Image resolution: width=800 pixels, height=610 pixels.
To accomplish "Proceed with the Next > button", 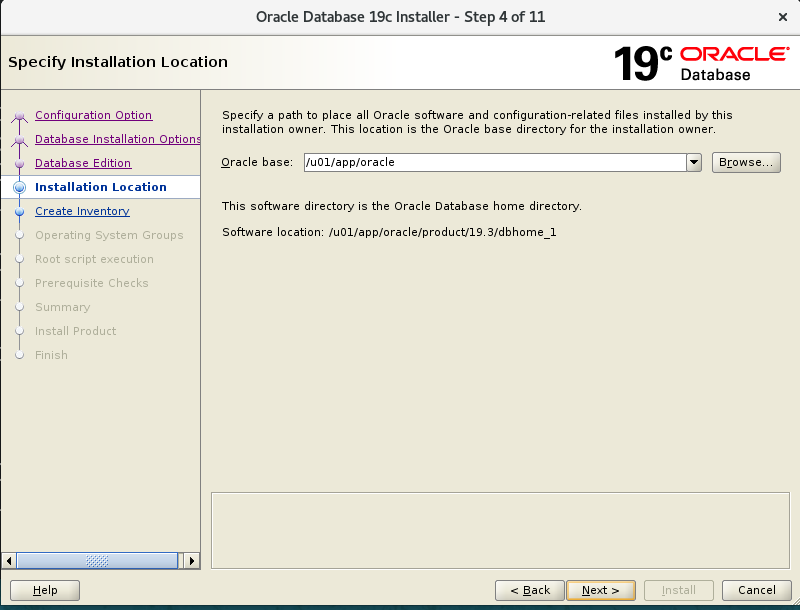I will pyautogui.click(x=601, y=591).
